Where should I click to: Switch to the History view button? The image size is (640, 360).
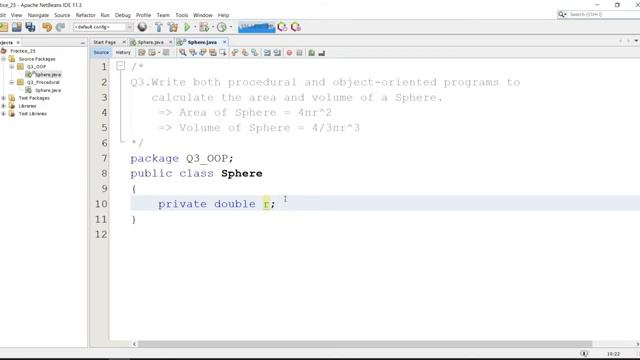click(123, 53)
